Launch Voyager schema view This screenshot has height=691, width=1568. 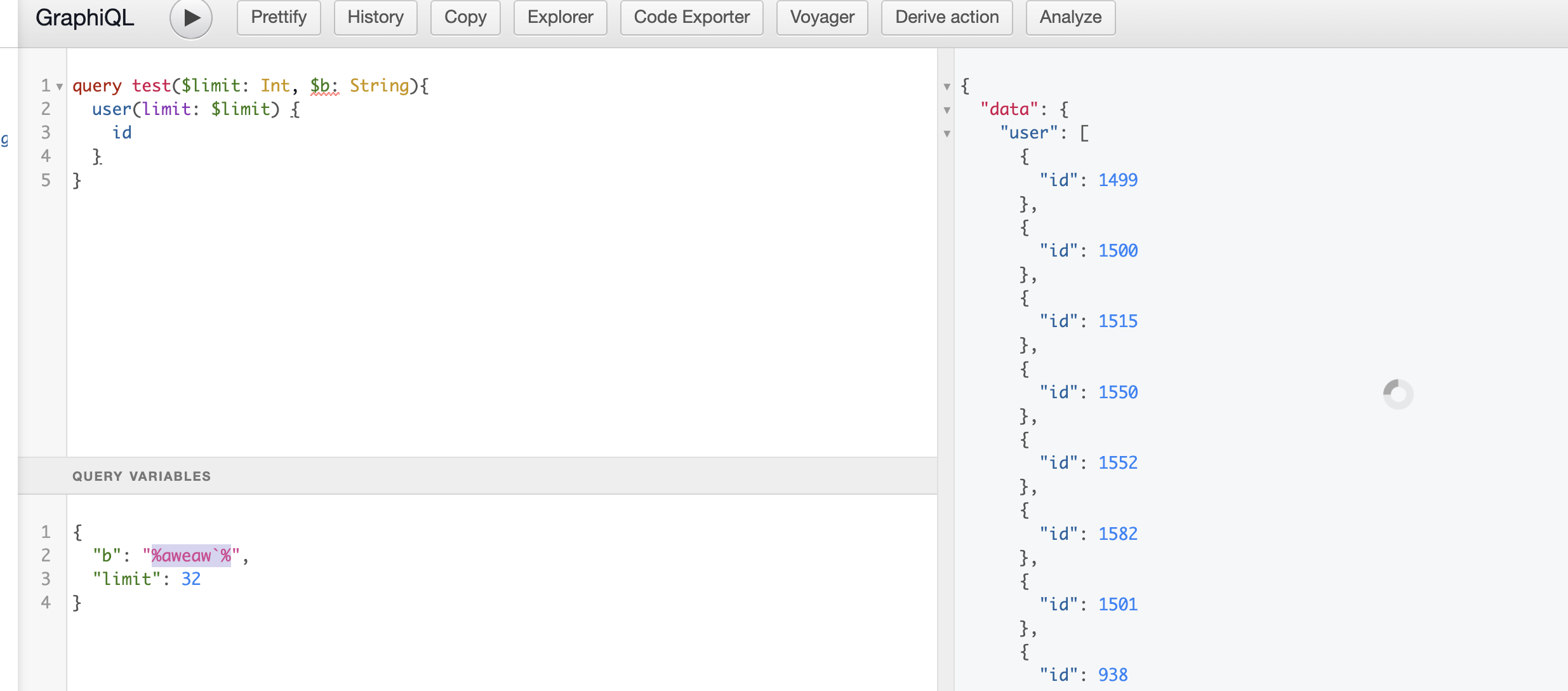pos(822,18)
